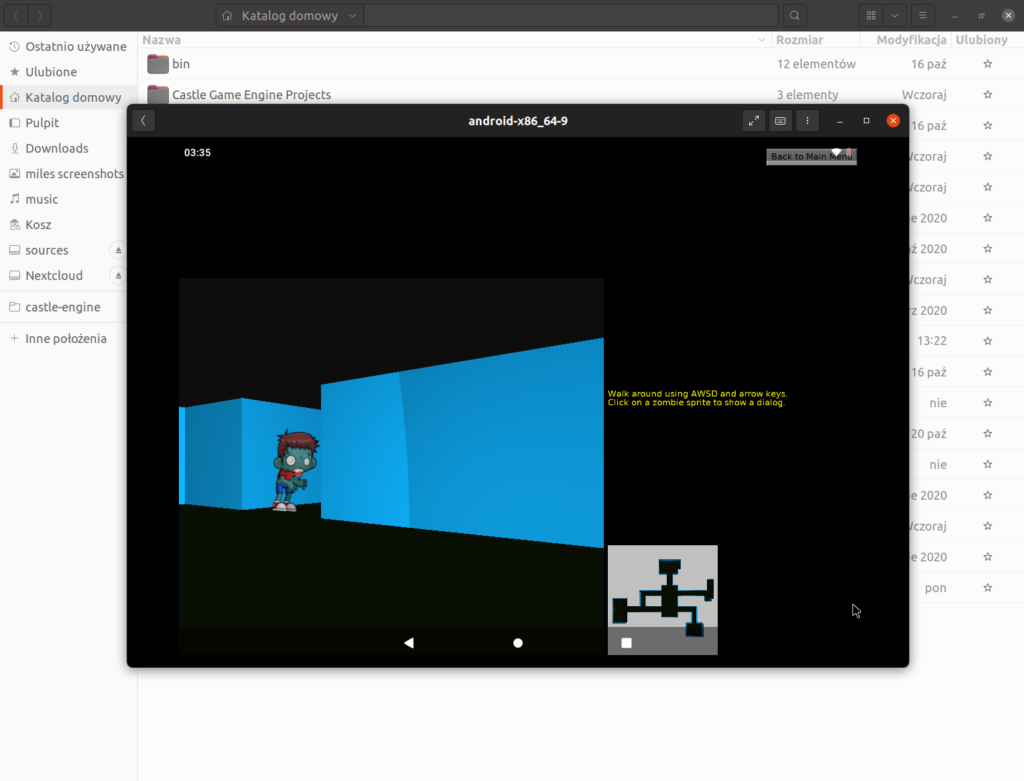Star Castle Game Engine Projects folder

point(987,95)
